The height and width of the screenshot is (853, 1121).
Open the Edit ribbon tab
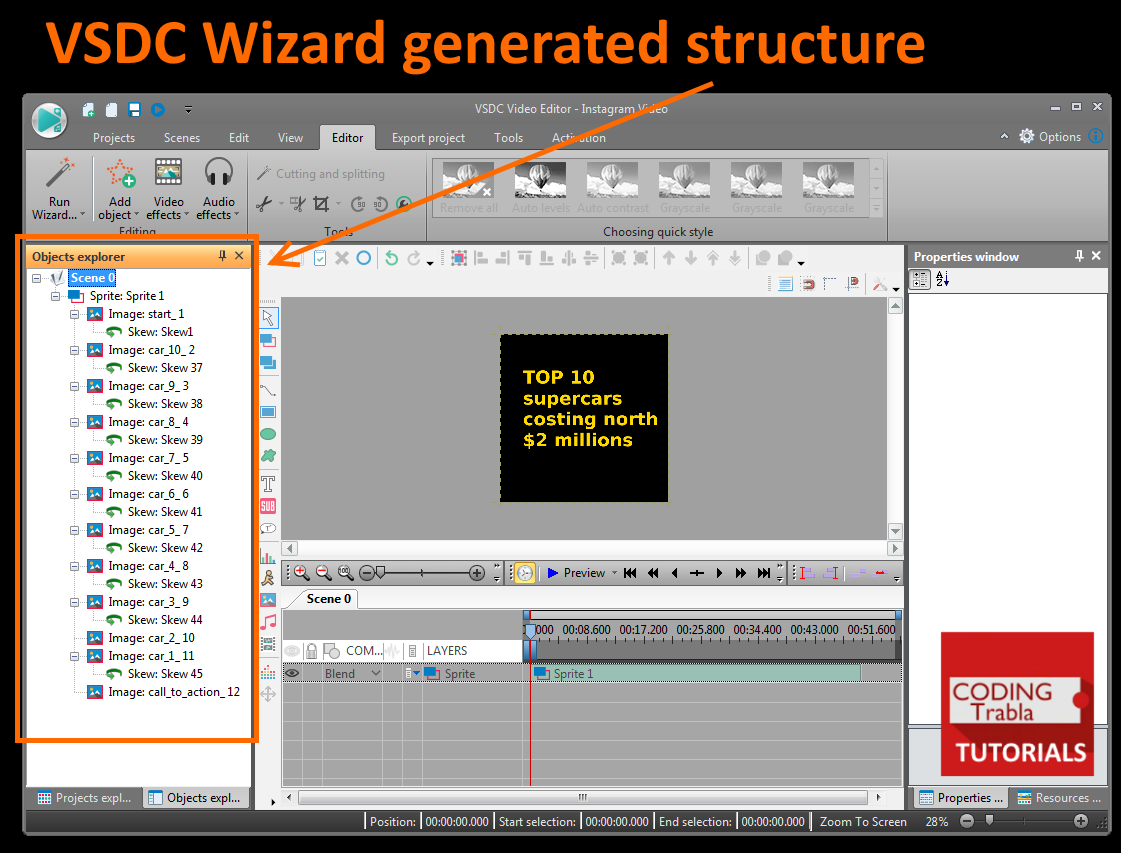pyautogui.click(x=239, y=138)
